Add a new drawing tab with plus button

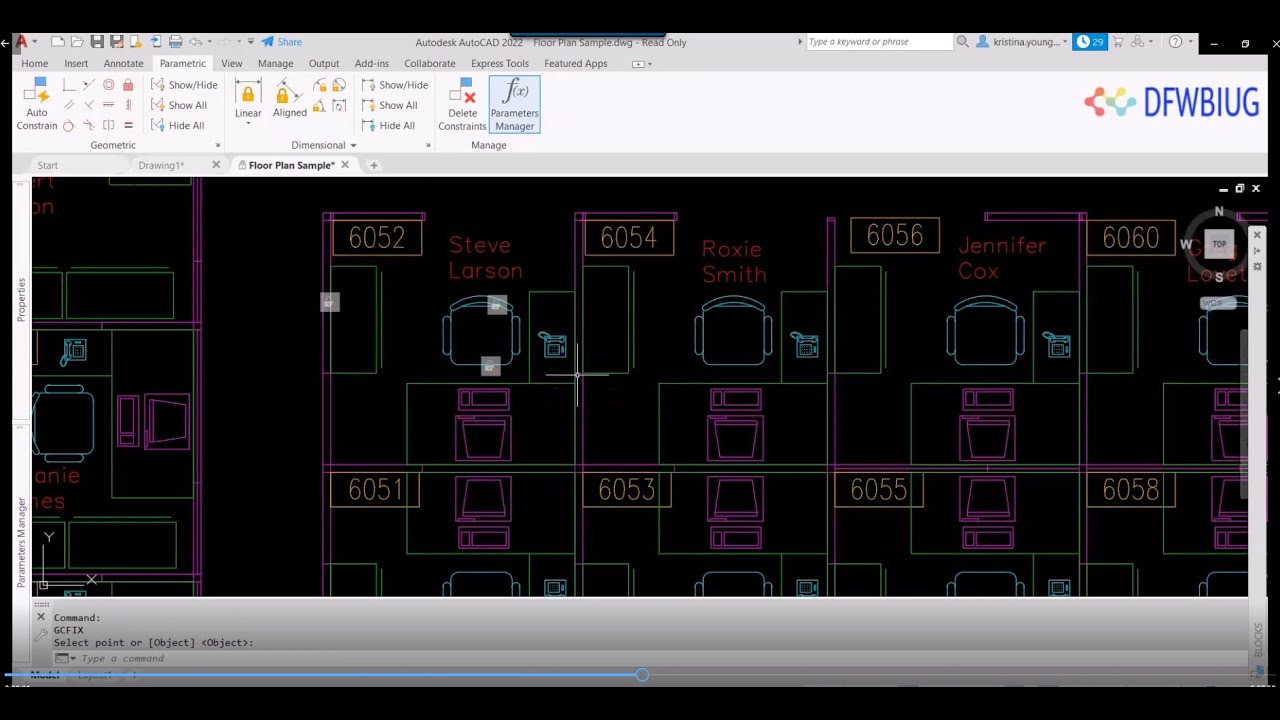[x=374, y=165]
